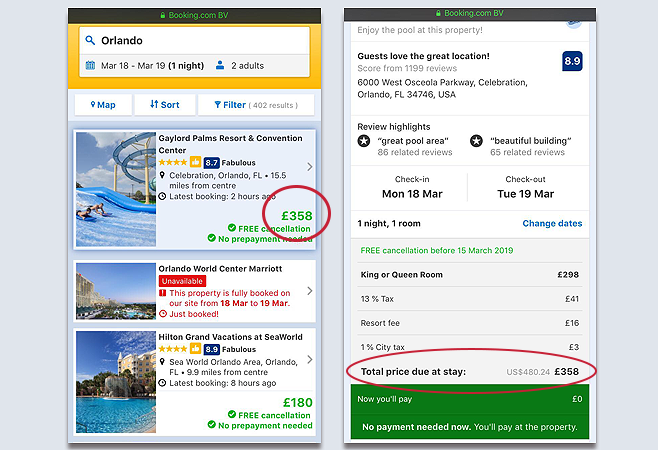Expand the Hilton listing with chevron arrow
Image resolution: width=658 pixels, height=450 pixels.
pos(310,359)
